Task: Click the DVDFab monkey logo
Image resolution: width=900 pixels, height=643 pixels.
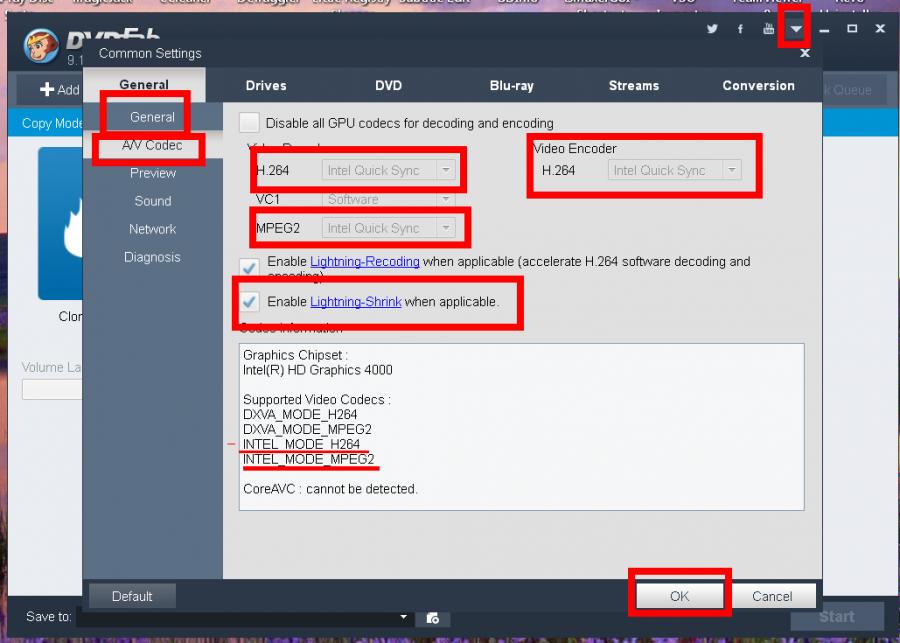Action: 41,46
